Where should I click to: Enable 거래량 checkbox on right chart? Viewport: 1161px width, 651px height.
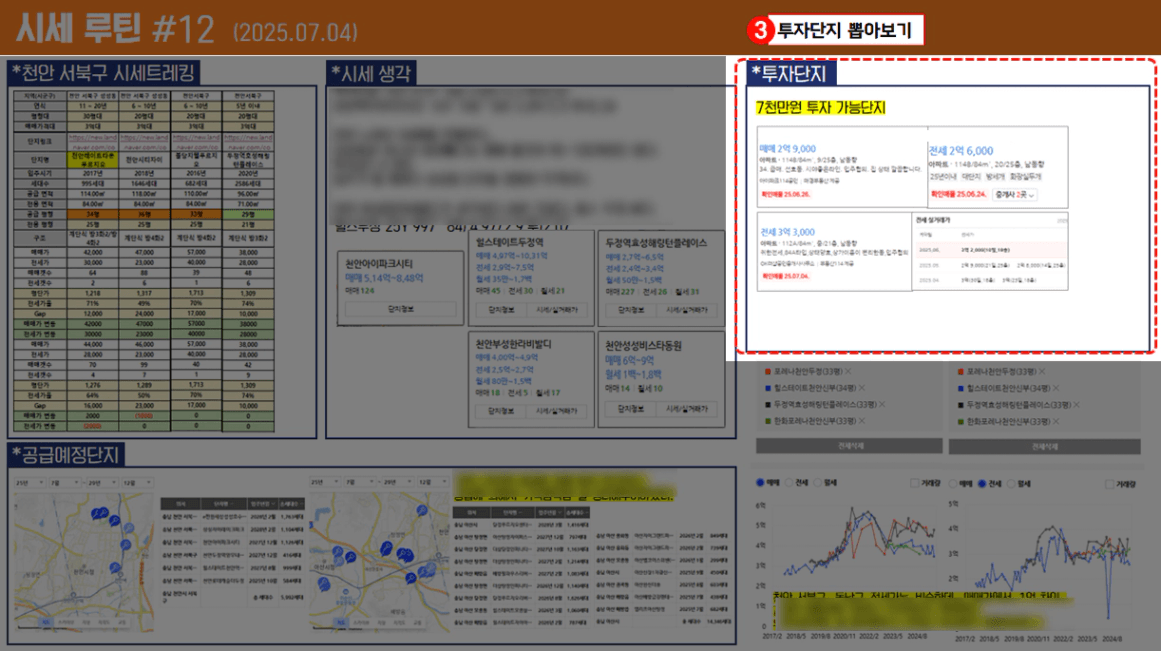[x=1109, y=483]
